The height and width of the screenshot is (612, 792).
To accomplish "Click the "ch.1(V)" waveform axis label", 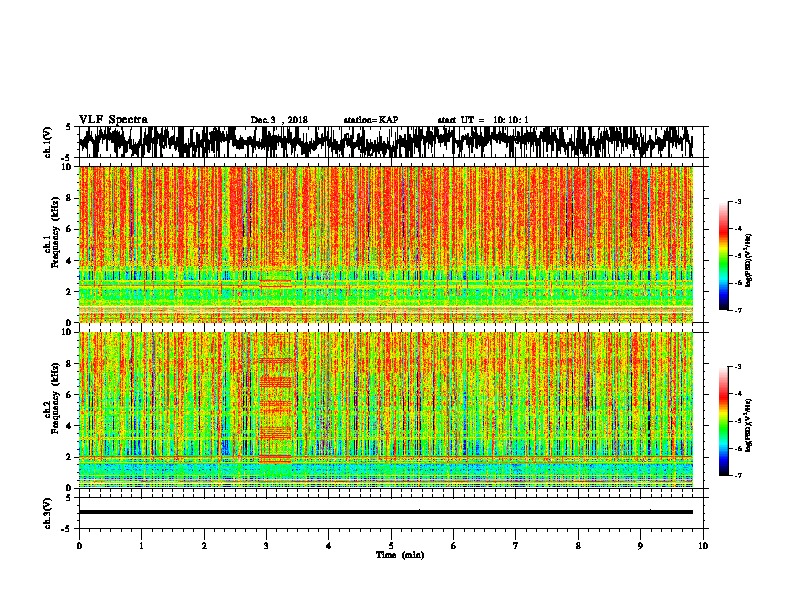I will pyautogui.click(x=47, y=142).
